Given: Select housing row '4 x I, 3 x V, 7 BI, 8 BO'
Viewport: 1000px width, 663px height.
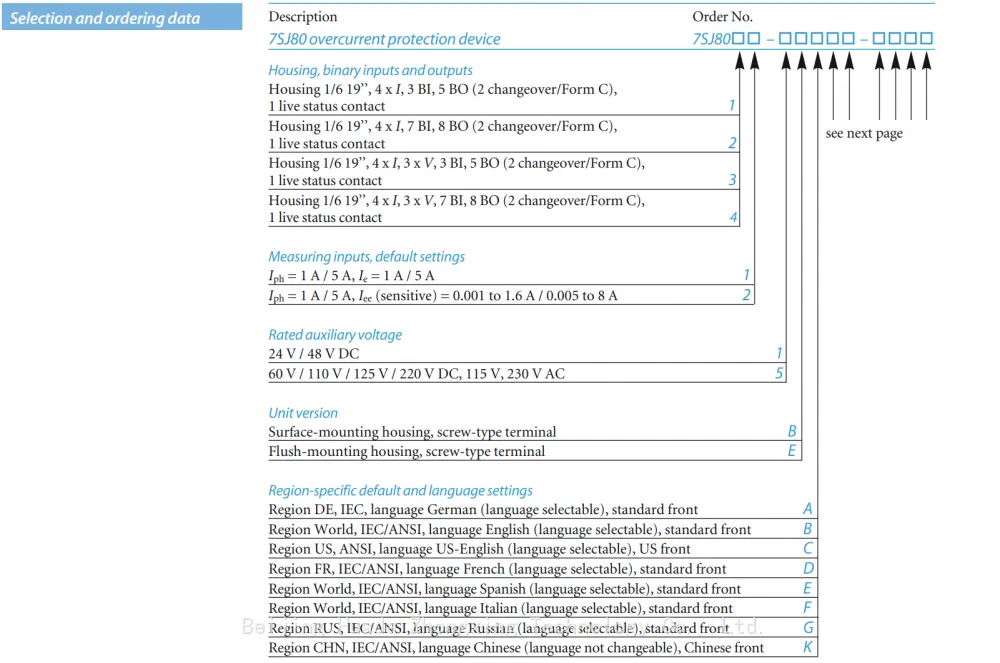Looking at the screenshot, I should pos(504,208).
